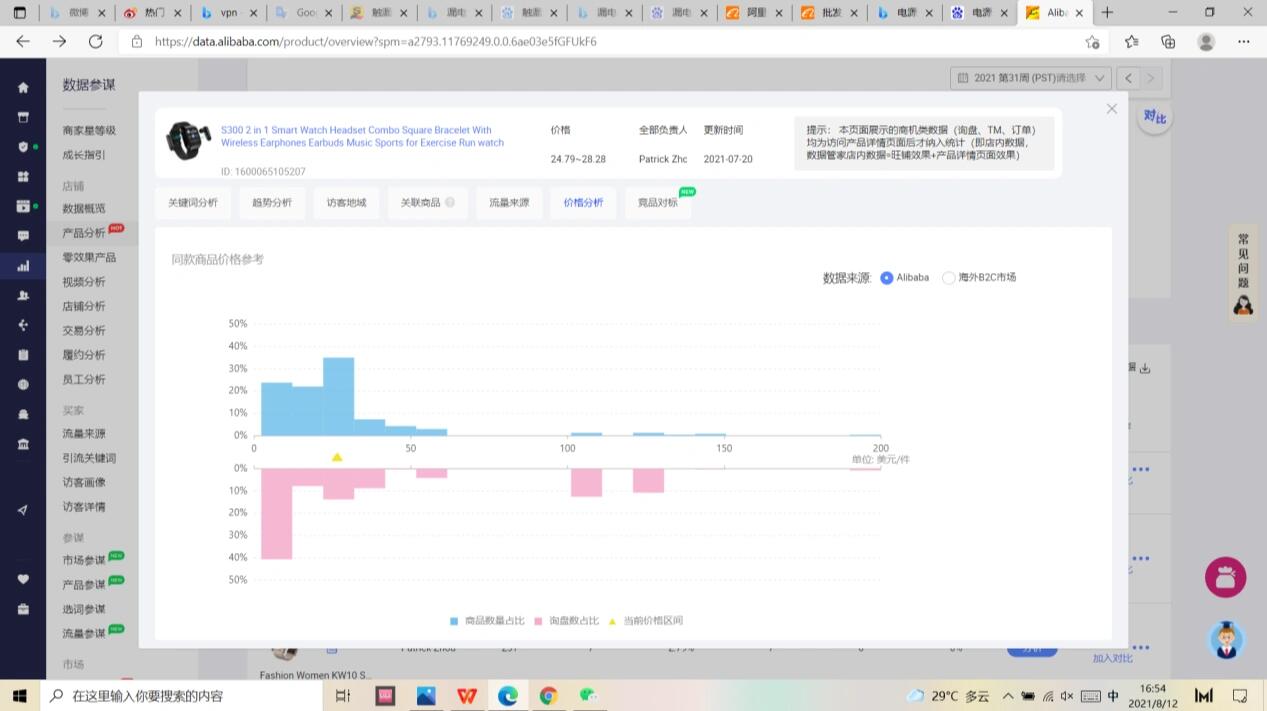1267x711 pixels.
Task: Open the chat message icon in the sidebar
Action: (23, 236)
